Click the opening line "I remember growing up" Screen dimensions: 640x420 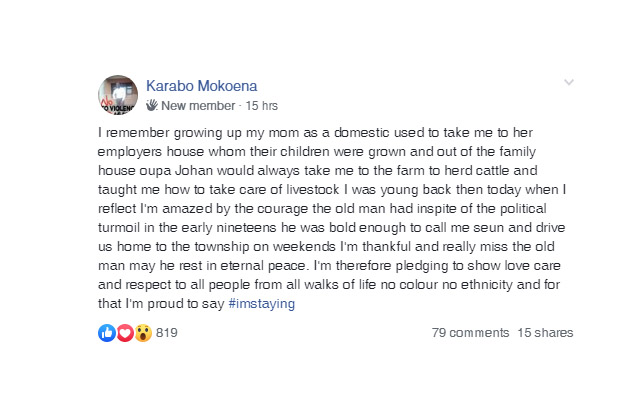click(162, 133)
